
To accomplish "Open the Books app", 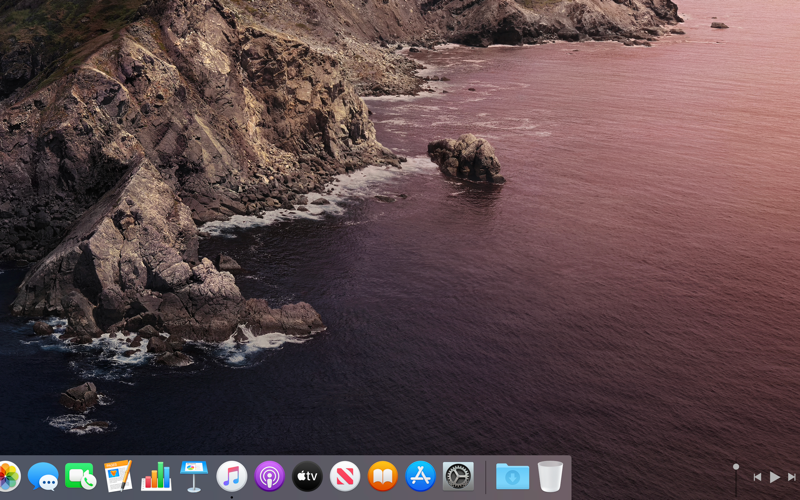I will tap(382, 477).
